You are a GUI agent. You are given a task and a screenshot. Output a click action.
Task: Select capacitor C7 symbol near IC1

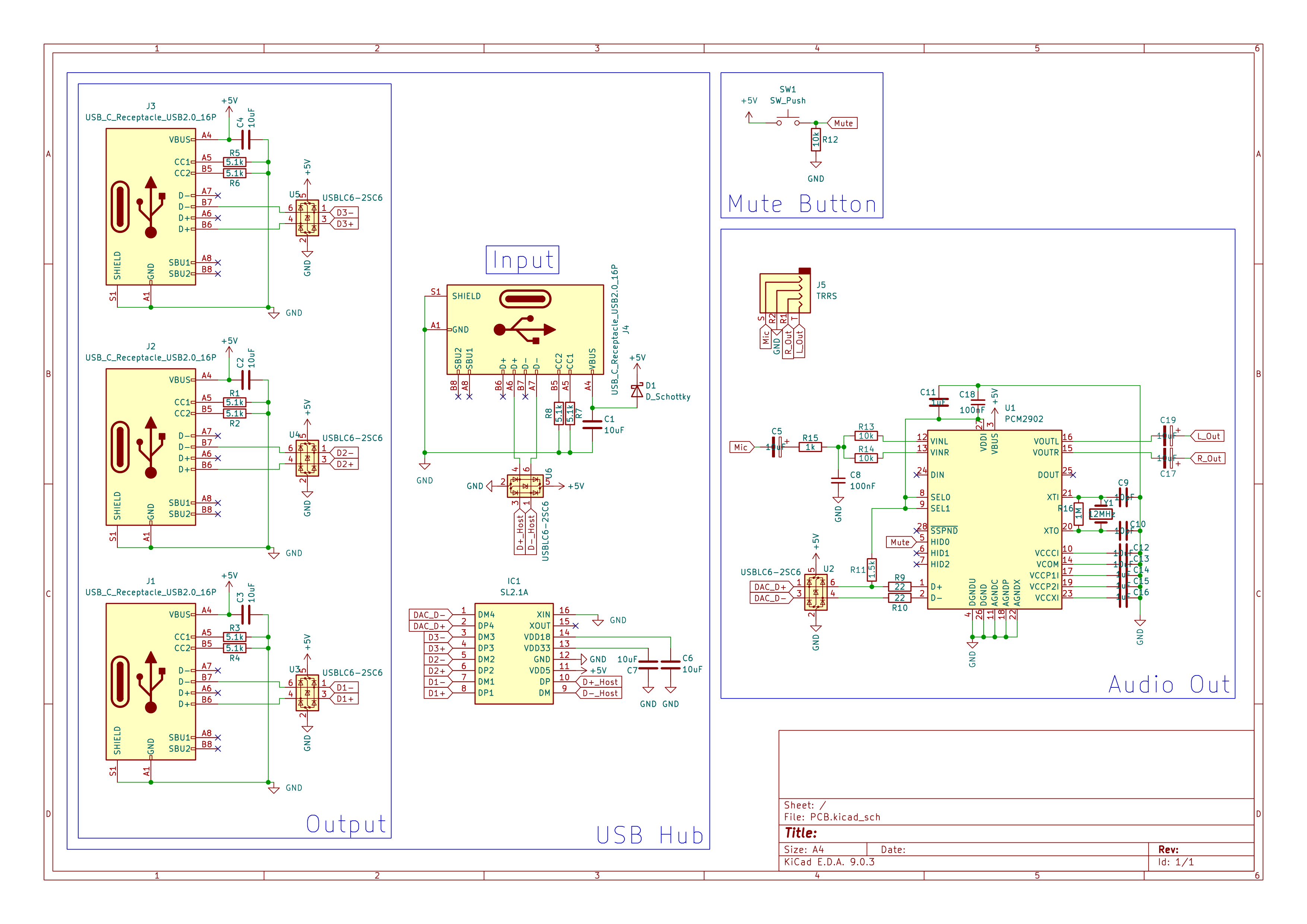pos(648,665)
